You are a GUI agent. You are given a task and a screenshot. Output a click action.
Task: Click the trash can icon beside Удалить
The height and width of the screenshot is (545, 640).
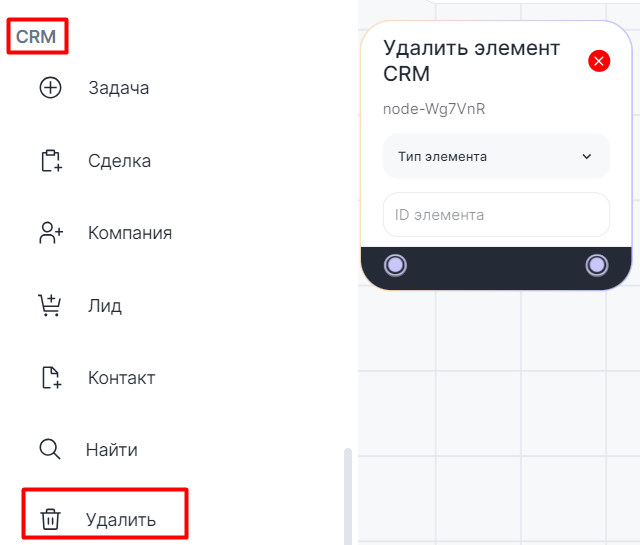tap(50, 519)
